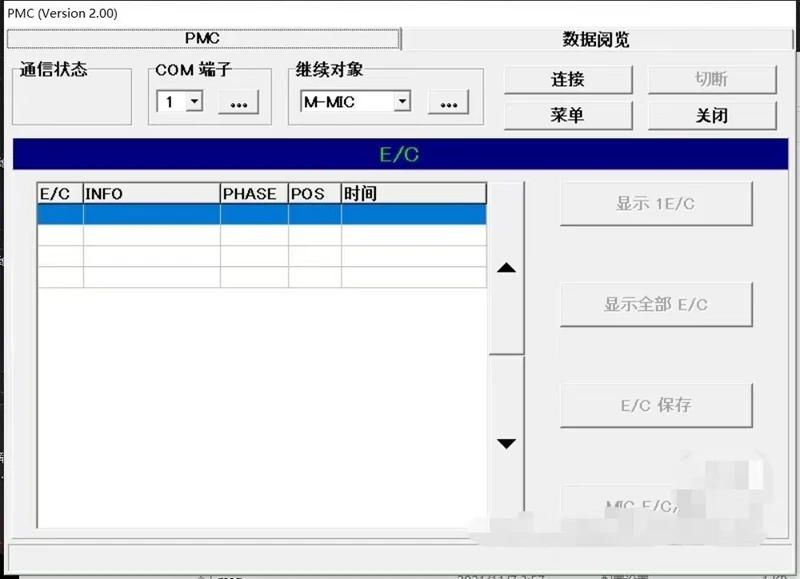800x579 pixels.
Task: Click the 显示全部 E/C button
Action: coord(656,305)
